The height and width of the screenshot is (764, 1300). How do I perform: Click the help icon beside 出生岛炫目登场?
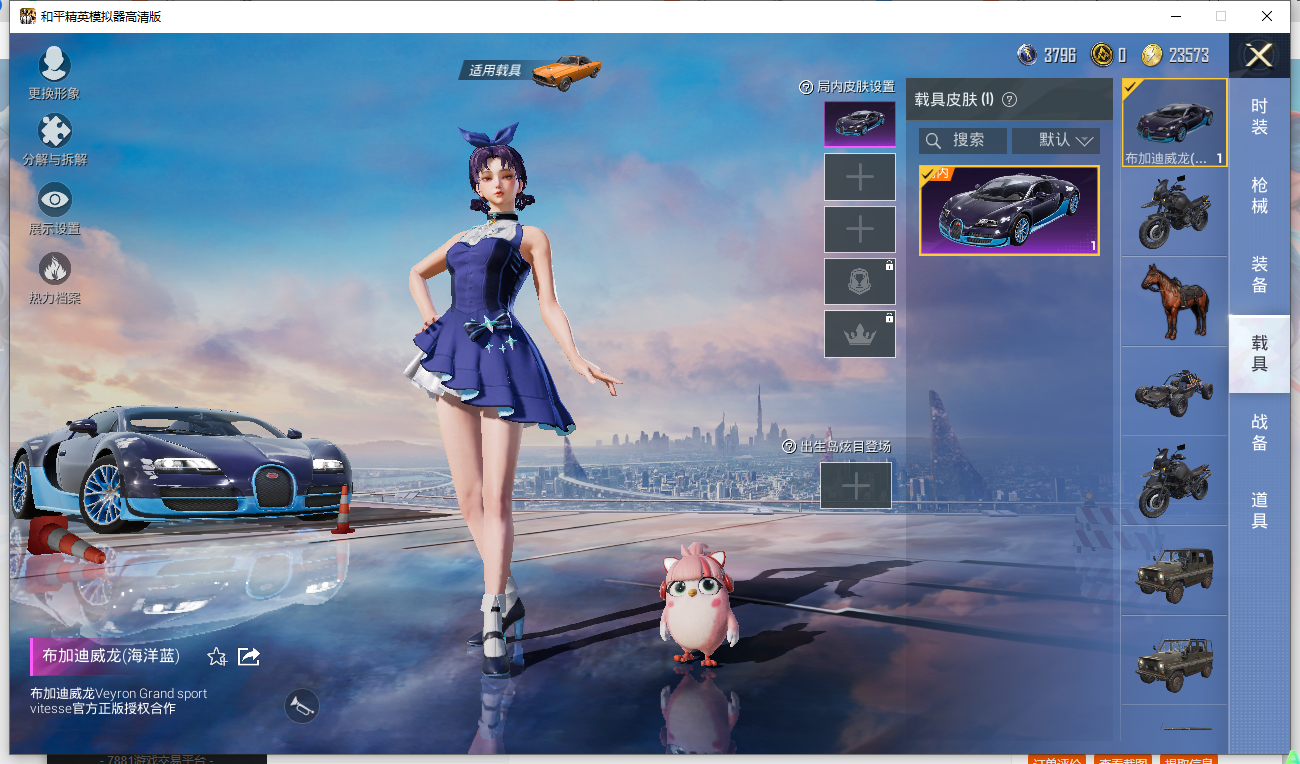[x=789, y=447]
